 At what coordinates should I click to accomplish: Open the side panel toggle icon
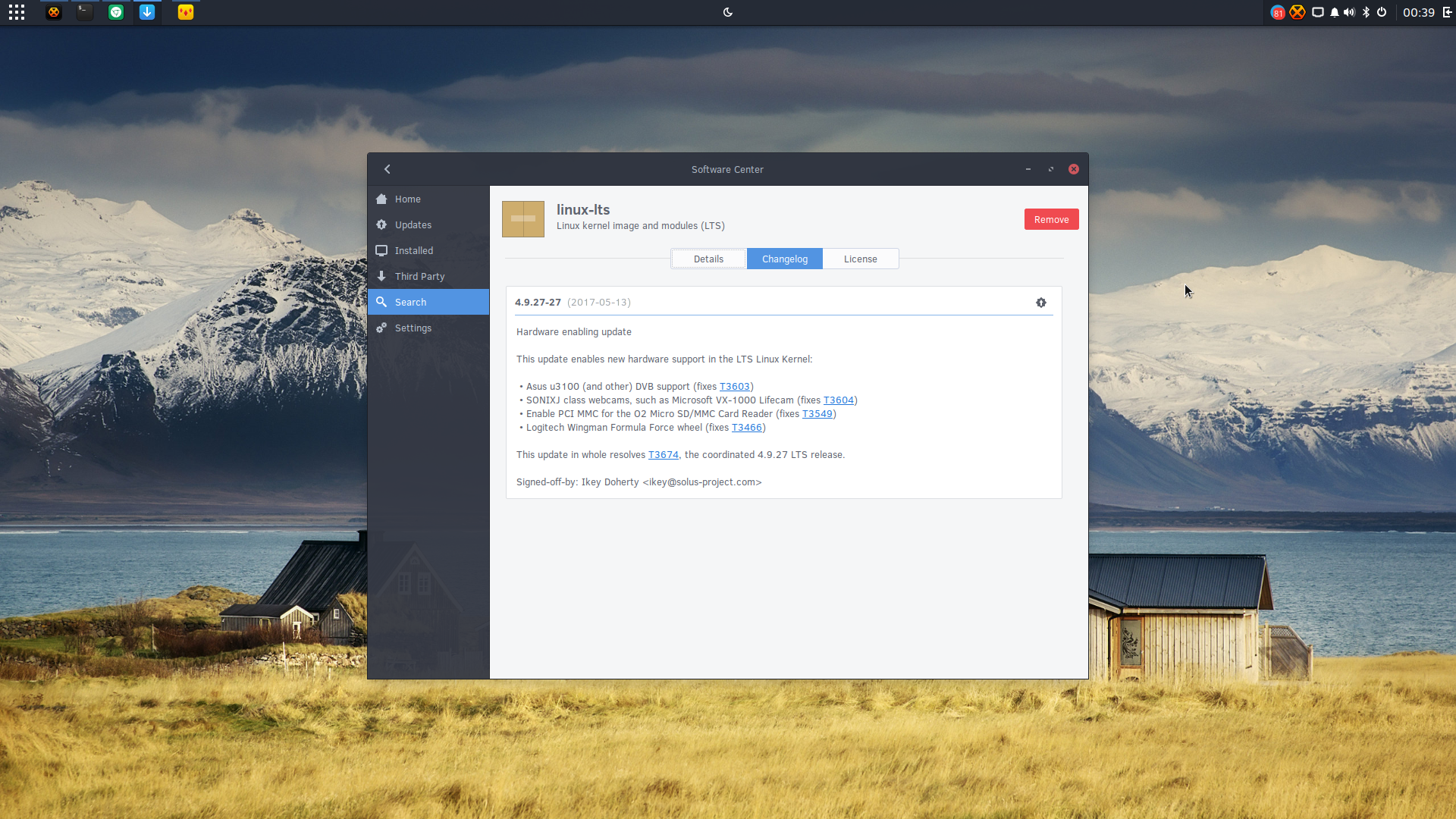click(x=1447, y=12)
